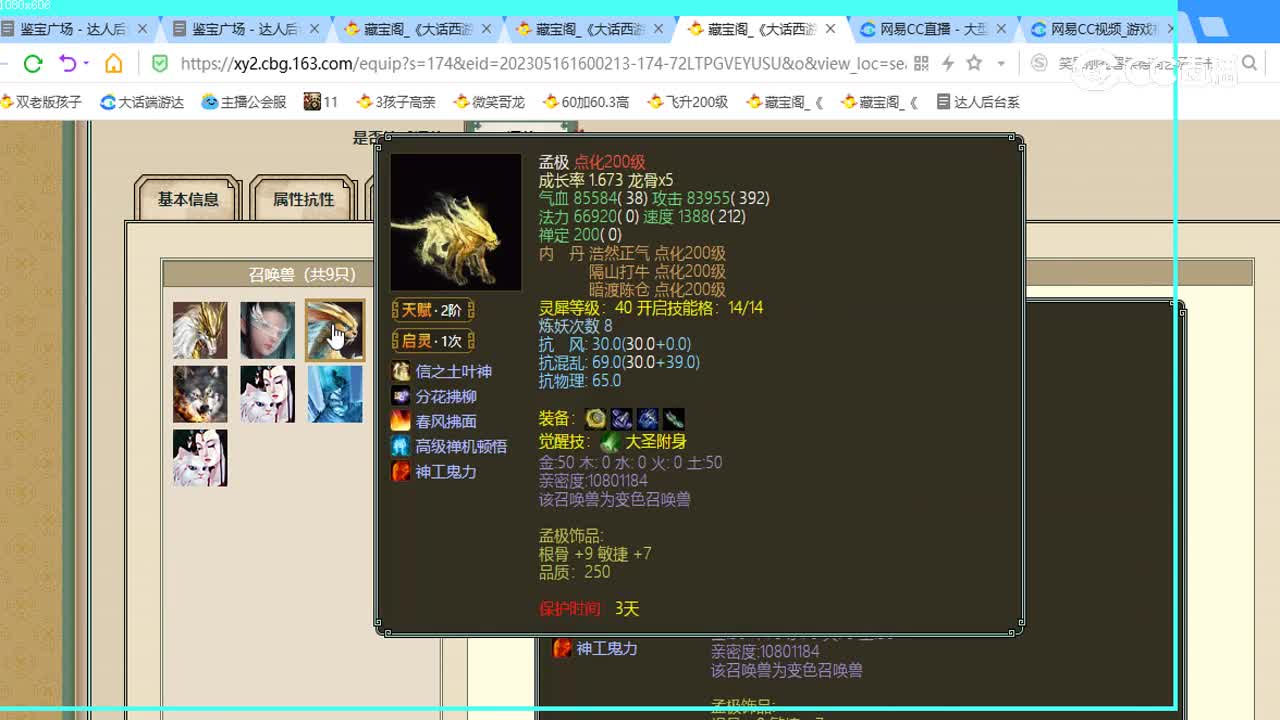
Task: Click the second equipment icon after 装备
Action: (x=622, y=418)
